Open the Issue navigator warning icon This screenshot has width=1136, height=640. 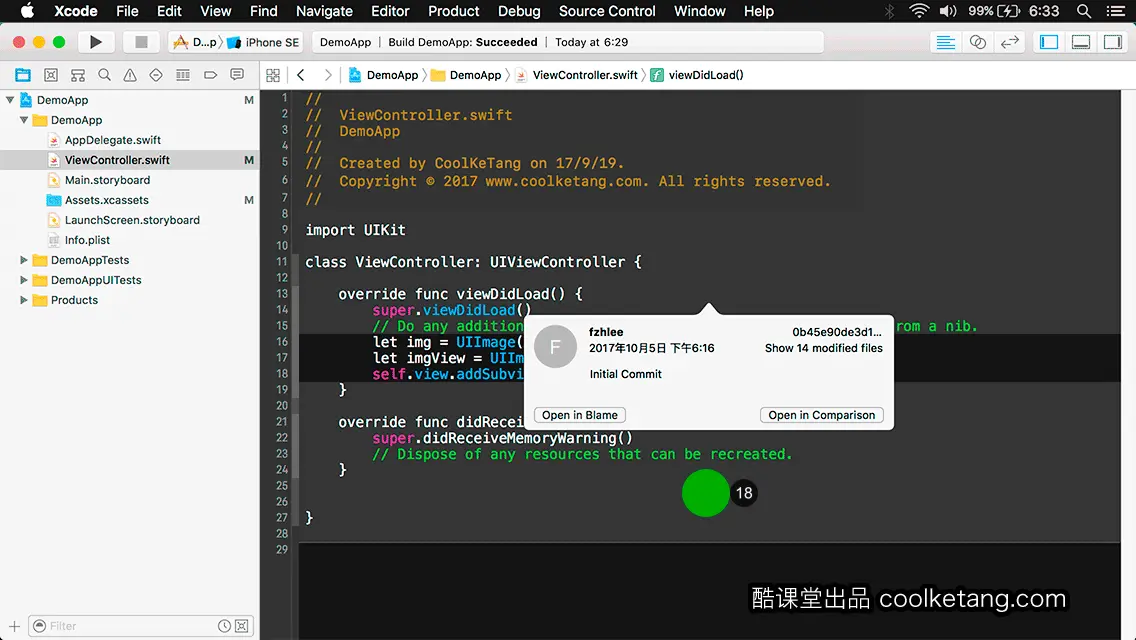130,75
